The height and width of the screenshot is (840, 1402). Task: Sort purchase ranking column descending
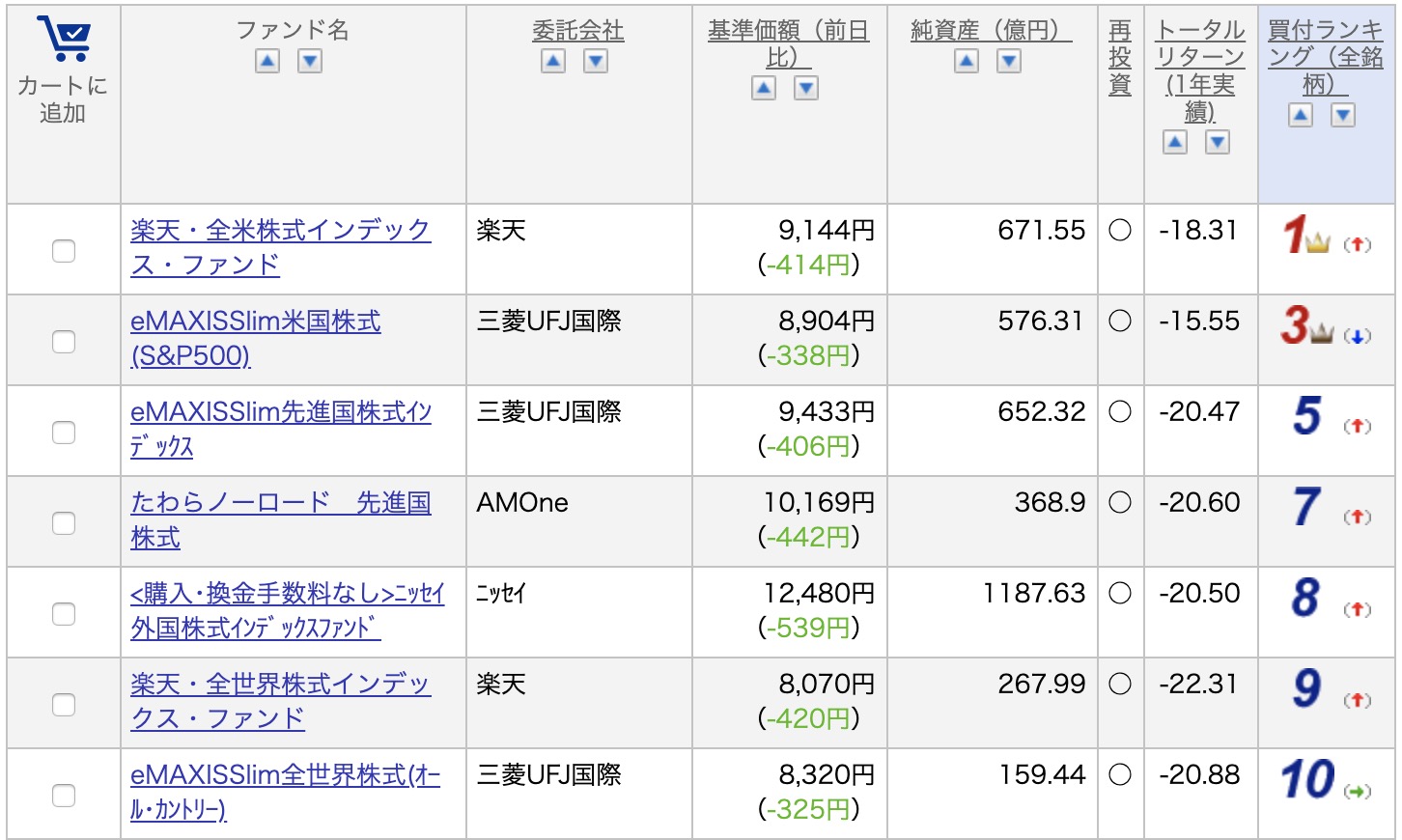pos(1343,116)
